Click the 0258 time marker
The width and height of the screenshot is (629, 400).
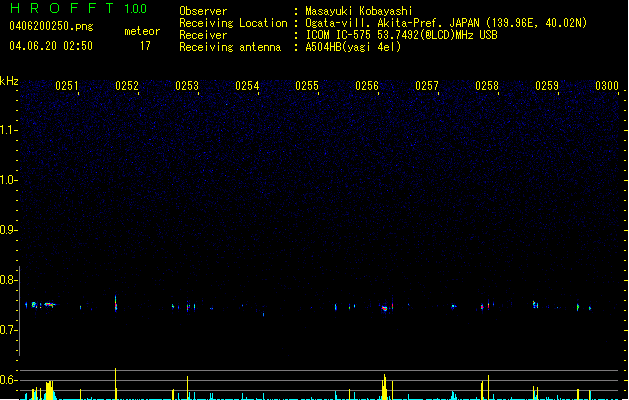tap(487, 86)
